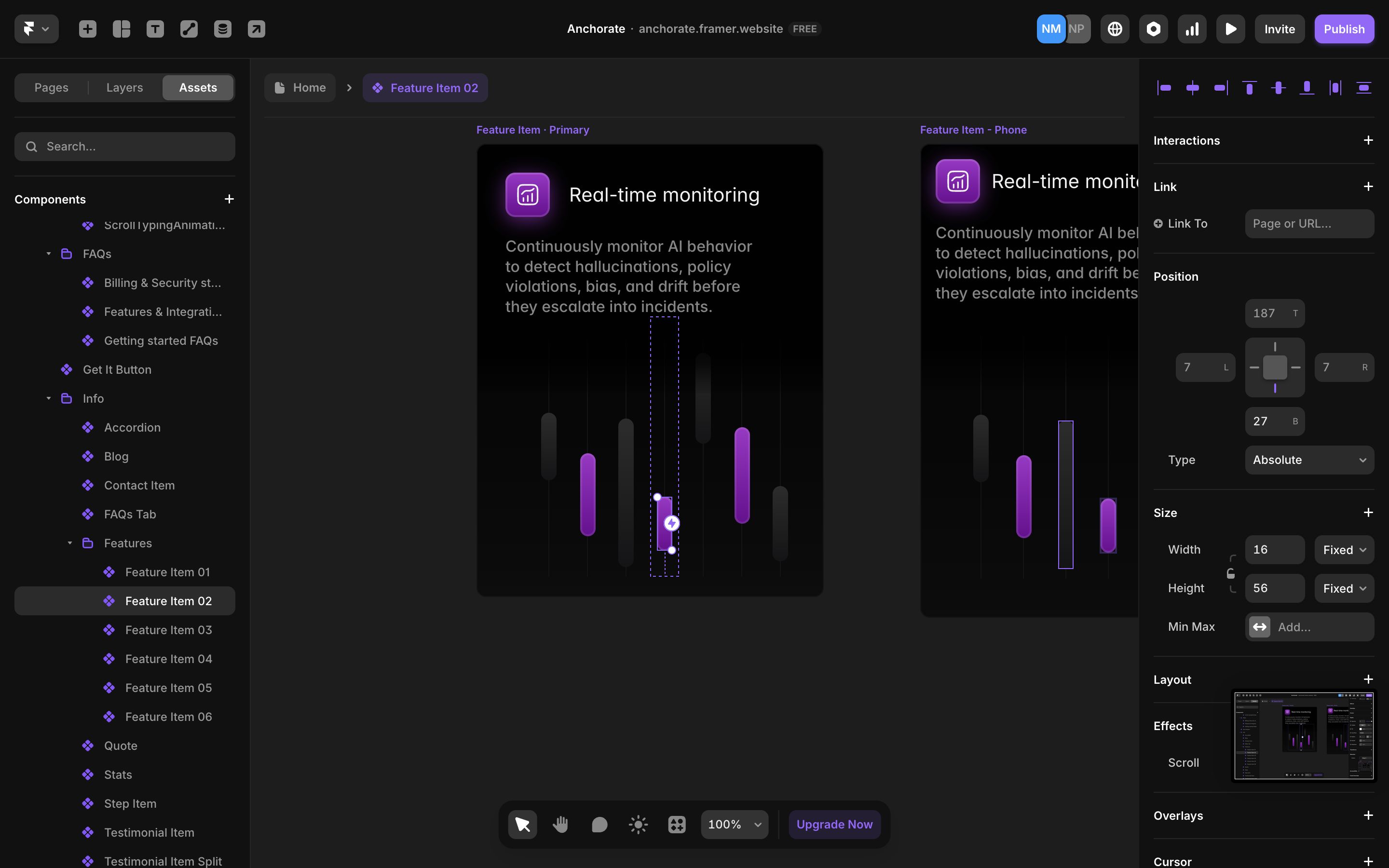The height and width of the screenshot is (868, 1389).
Task: Select the Comment tool at the bottom
Action: (599, 824)
